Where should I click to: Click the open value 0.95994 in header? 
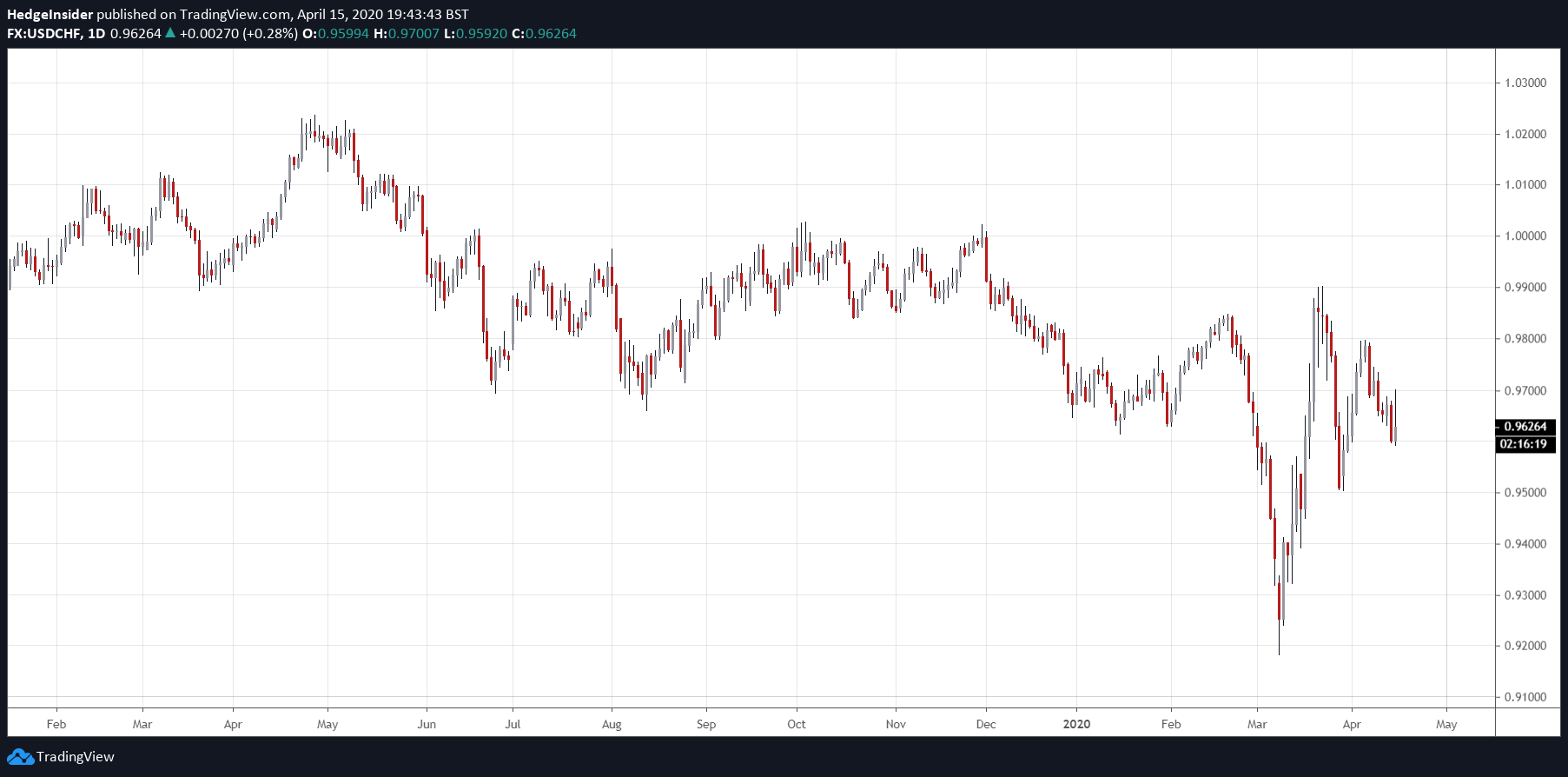pyautogui.click(x=343, y=33)
